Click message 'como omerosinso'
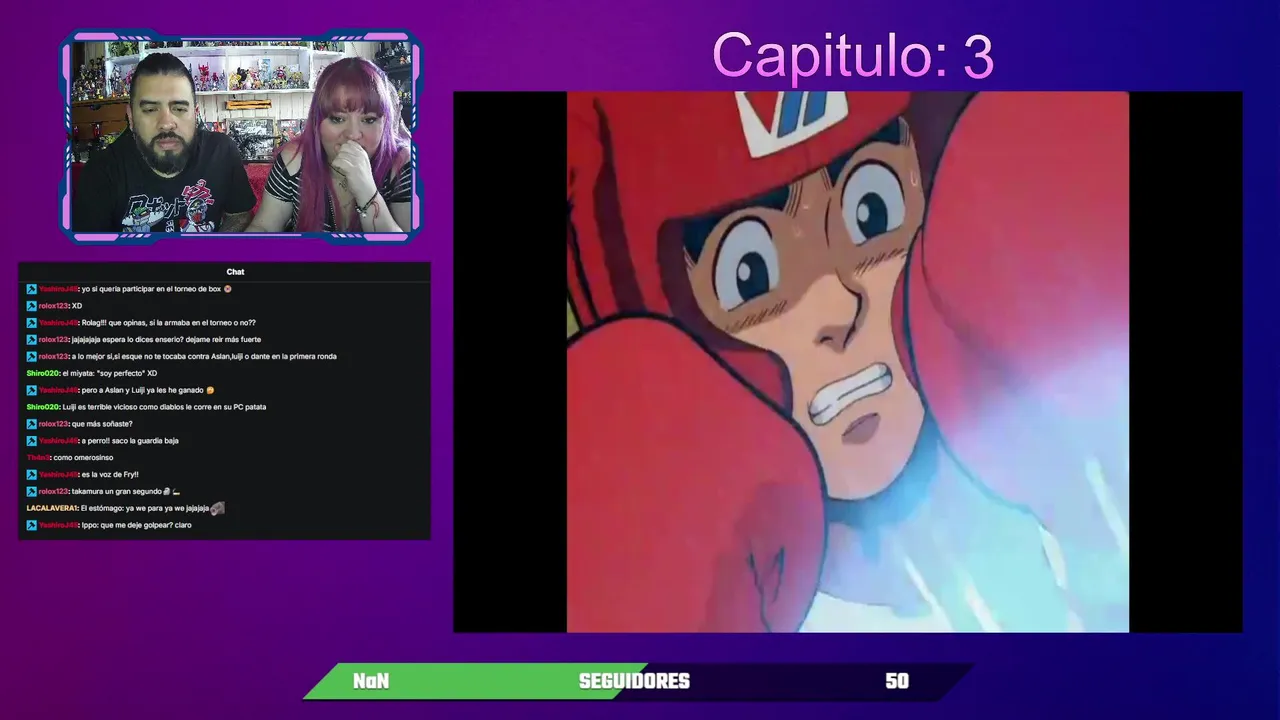The width and height of the screenshot is (1280, 720). [83, 458]
